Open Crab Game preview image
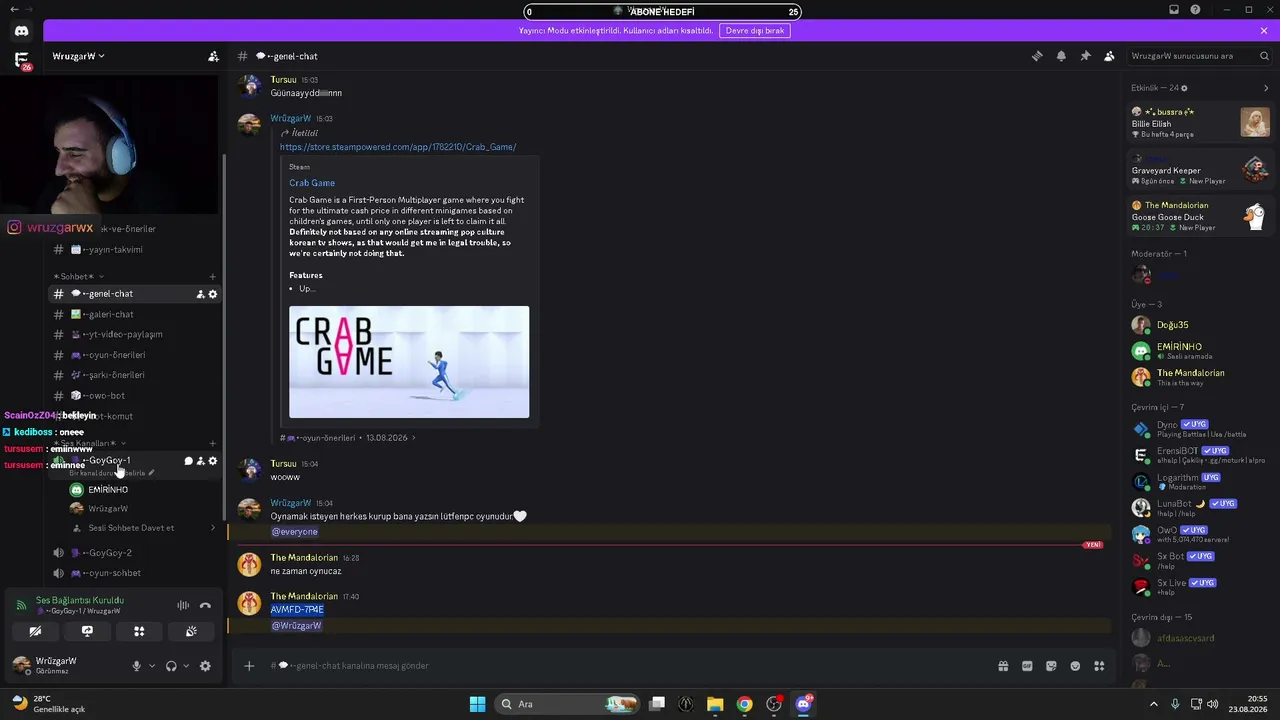Image resolution: width=1280 pixels, height=720 pixels. [x=409, y=362]
